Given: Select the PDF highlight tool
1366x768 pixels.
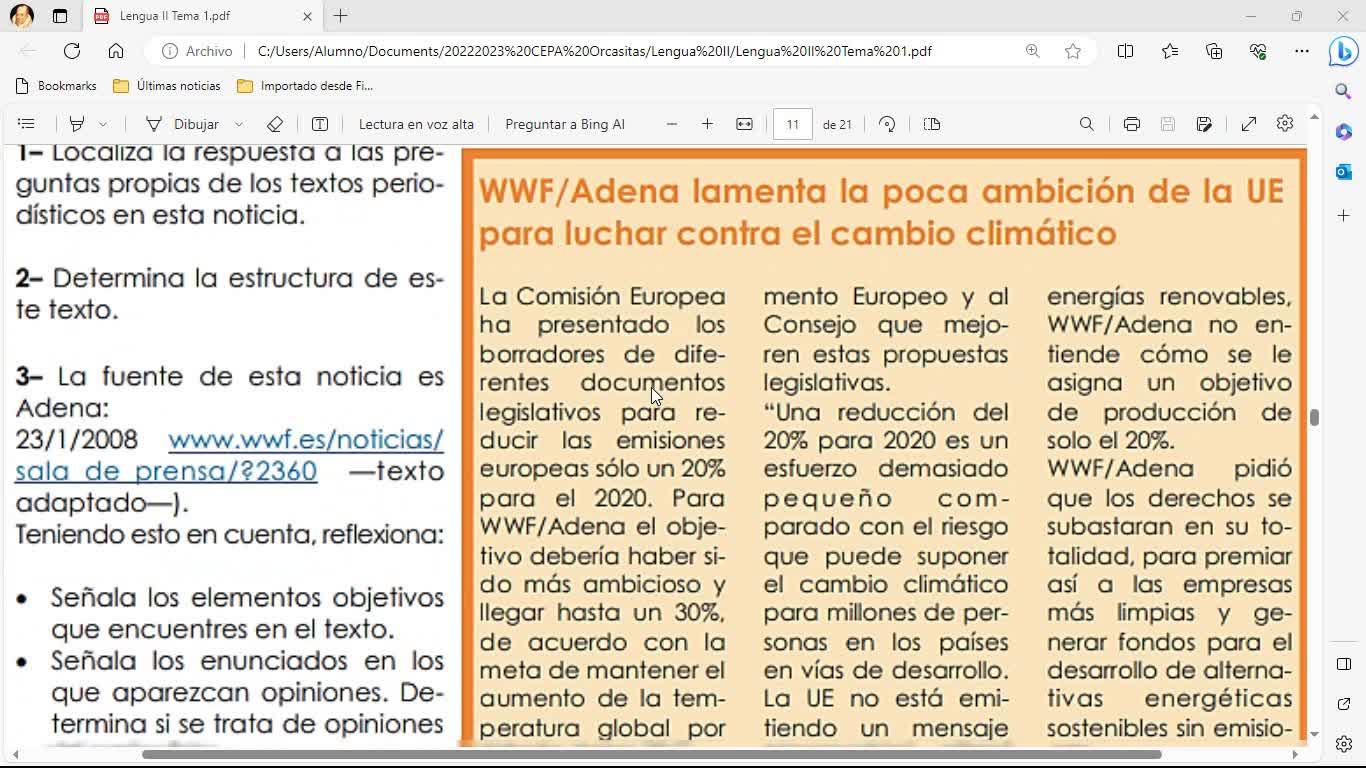Looking at the screenshot, I should (77, 124).
